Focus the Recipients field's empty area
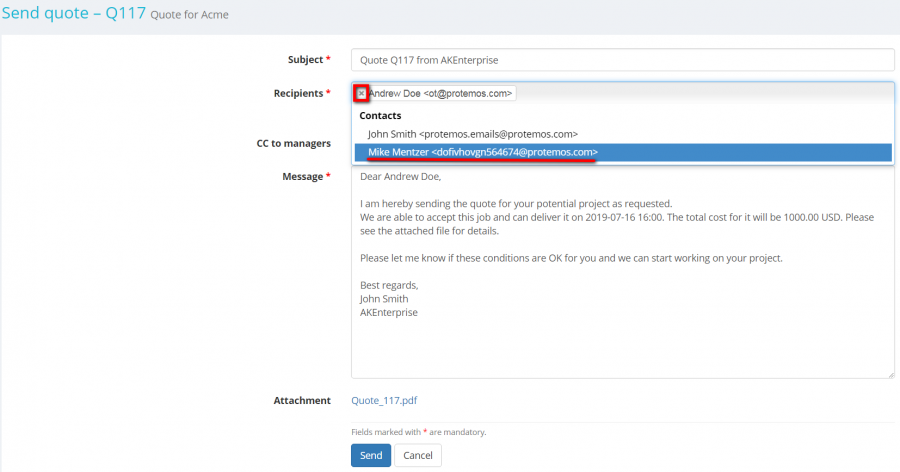This screenshot has height=472, width=900. click(x=700, y=93)
